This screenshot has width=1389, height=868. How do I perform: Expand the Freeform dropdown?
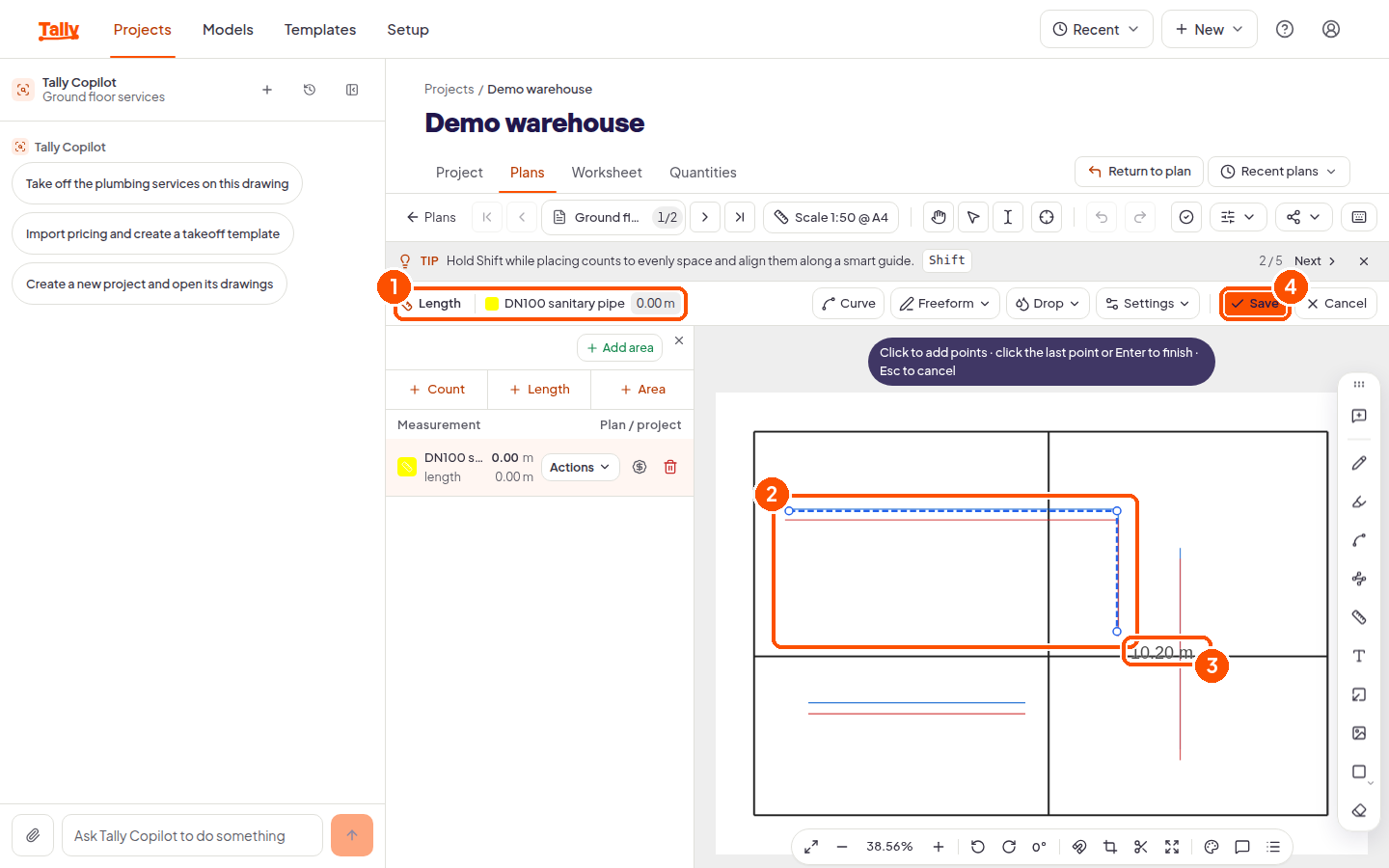(x=945, y=303)
